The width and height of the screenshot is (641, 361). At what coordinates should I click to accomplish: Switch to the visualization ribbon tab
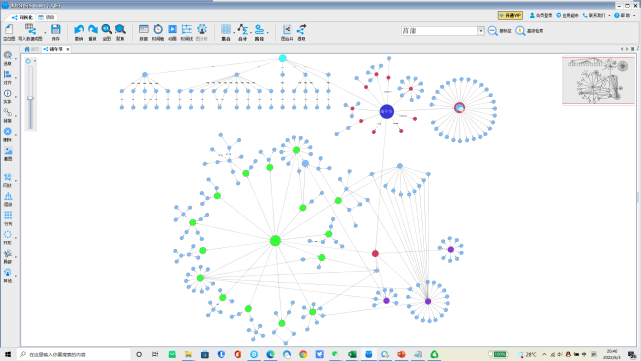pos(22,17)
